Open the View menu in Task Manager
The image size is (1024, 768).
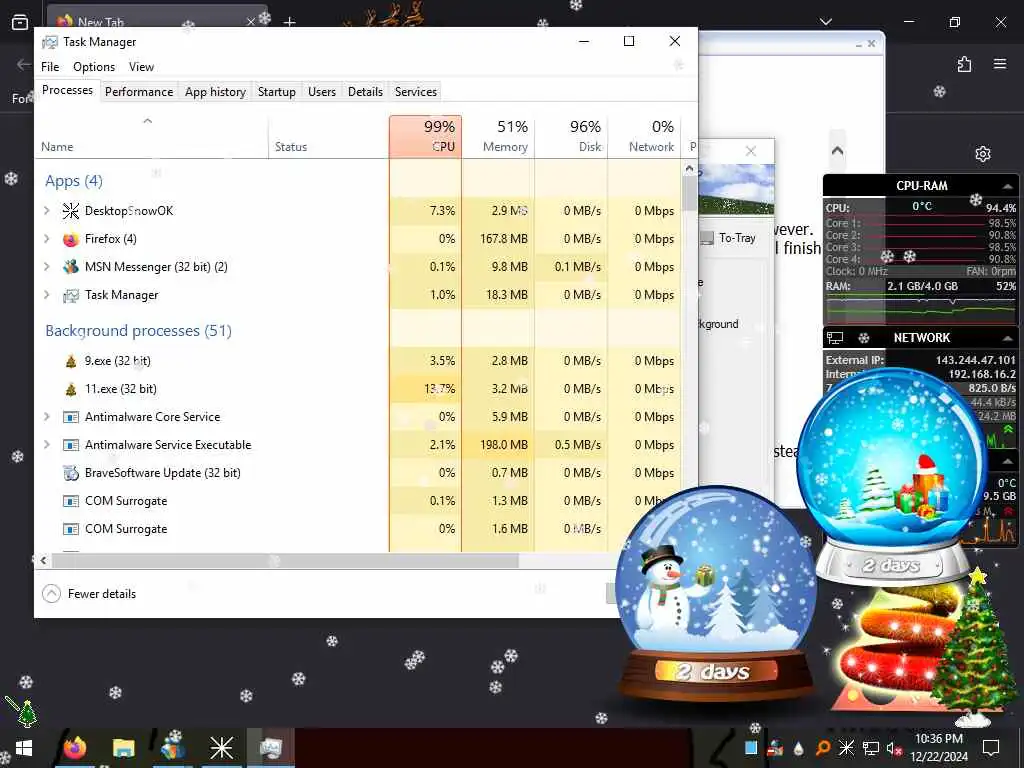point(141,67)
